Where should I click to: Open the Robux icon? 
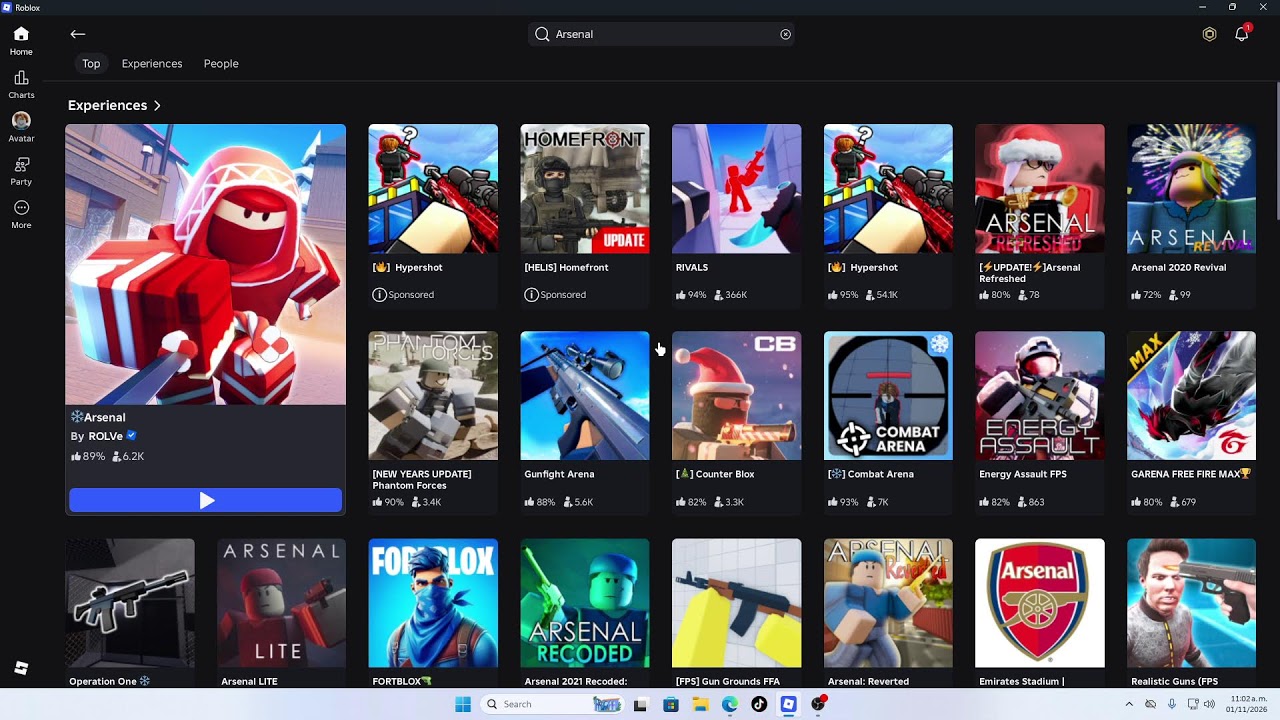tap(1209, 34)
